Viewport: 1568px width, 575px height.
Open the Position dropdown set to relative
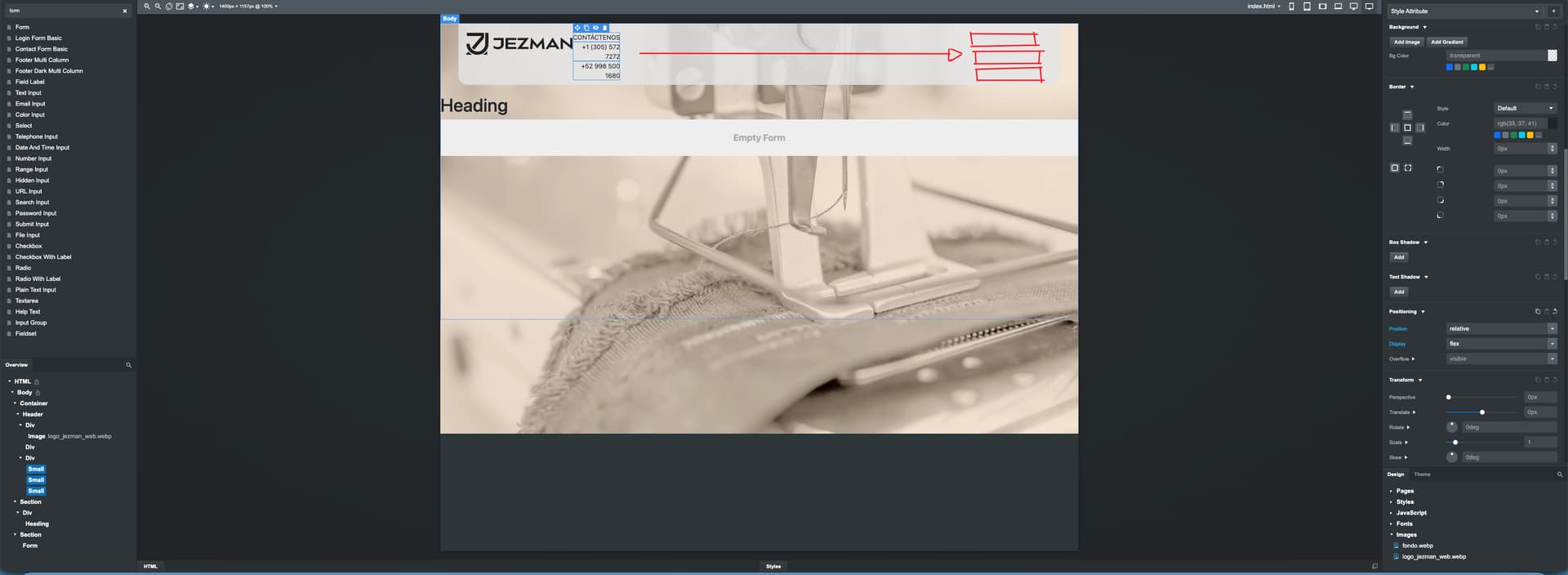1501,329
